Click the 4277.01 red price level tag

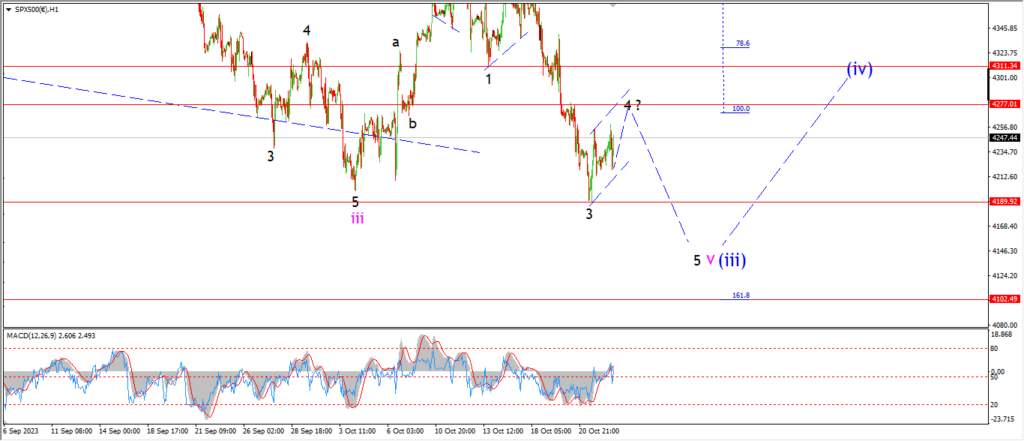point(1003,104)
